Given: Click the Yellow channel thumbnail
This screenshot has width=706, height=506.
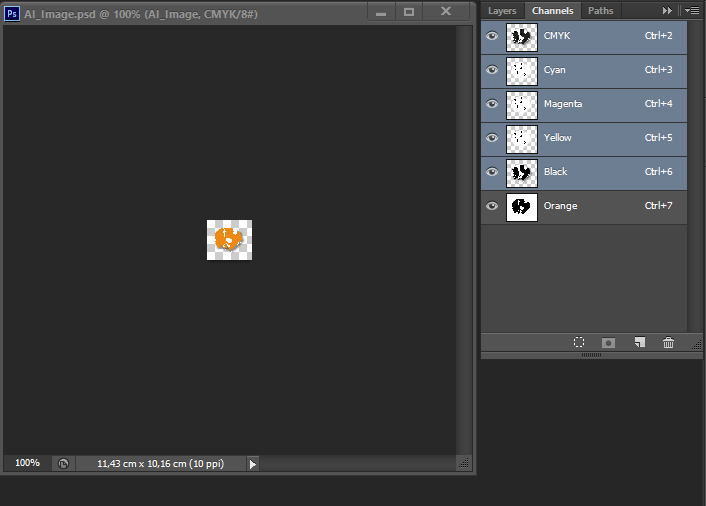Looking at the screenshot, I should [522, 139].
